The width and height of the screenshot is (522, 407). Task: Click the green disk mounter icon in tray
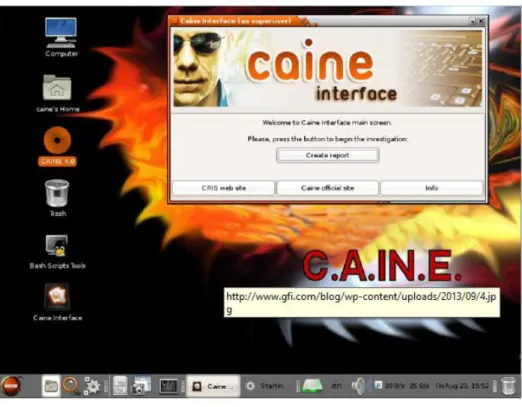click(312, 386)
